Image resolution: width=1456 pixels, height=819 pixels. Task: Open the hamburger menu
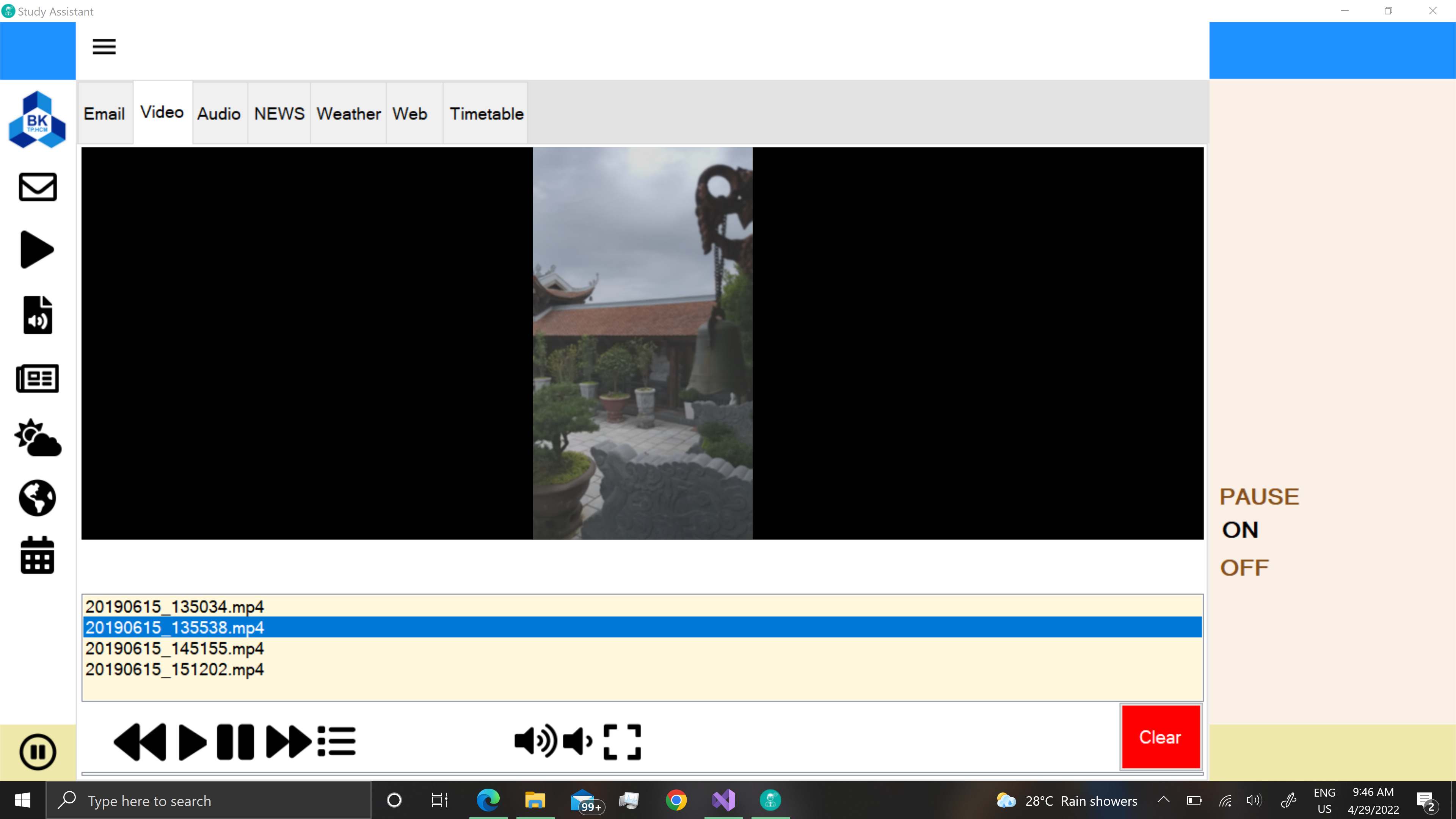coord(104,46)
